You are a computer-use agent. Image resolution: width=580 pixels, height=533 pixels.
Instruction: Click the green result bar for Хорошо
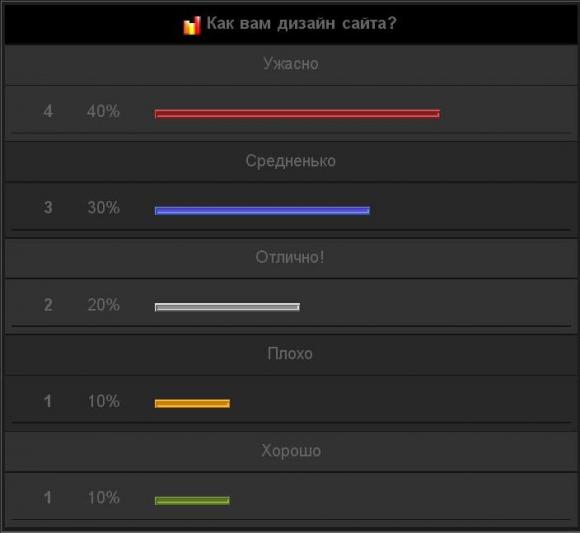coord(192,500)
